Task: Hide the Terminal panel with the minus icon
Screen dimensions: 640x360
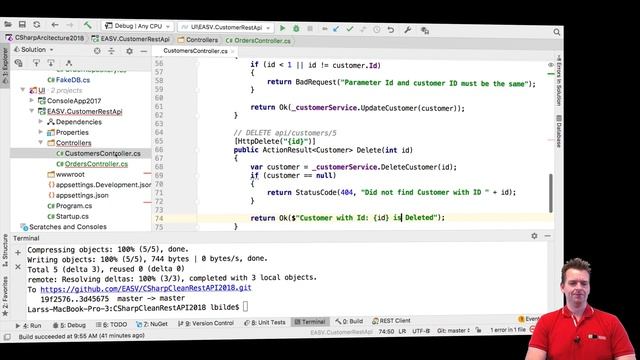Action: point(548,236)
